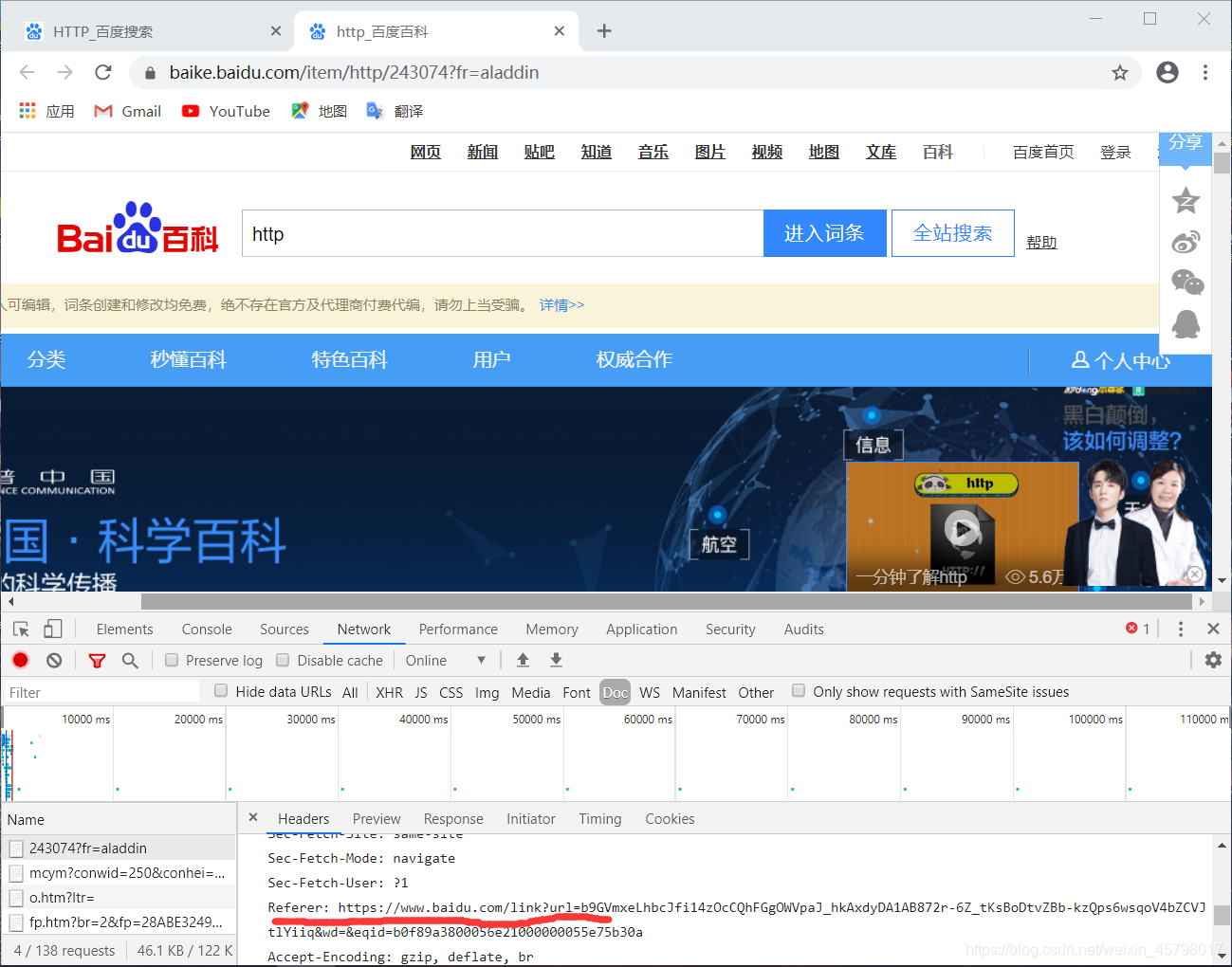Enable Preserve log checkbox

click(x=172, y=660)
